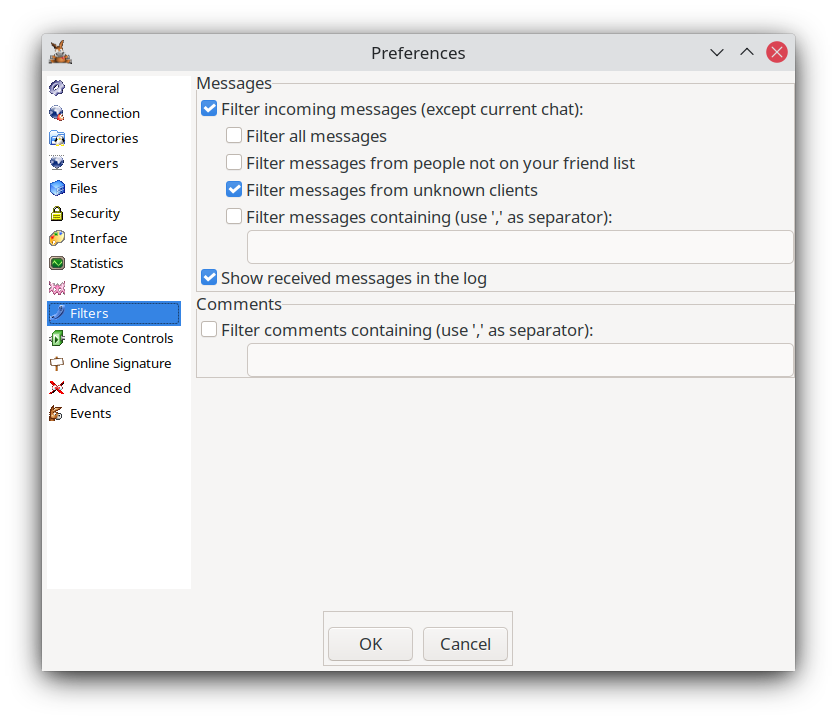
Task: Click the General preferences icon
Action: point(57,88)
